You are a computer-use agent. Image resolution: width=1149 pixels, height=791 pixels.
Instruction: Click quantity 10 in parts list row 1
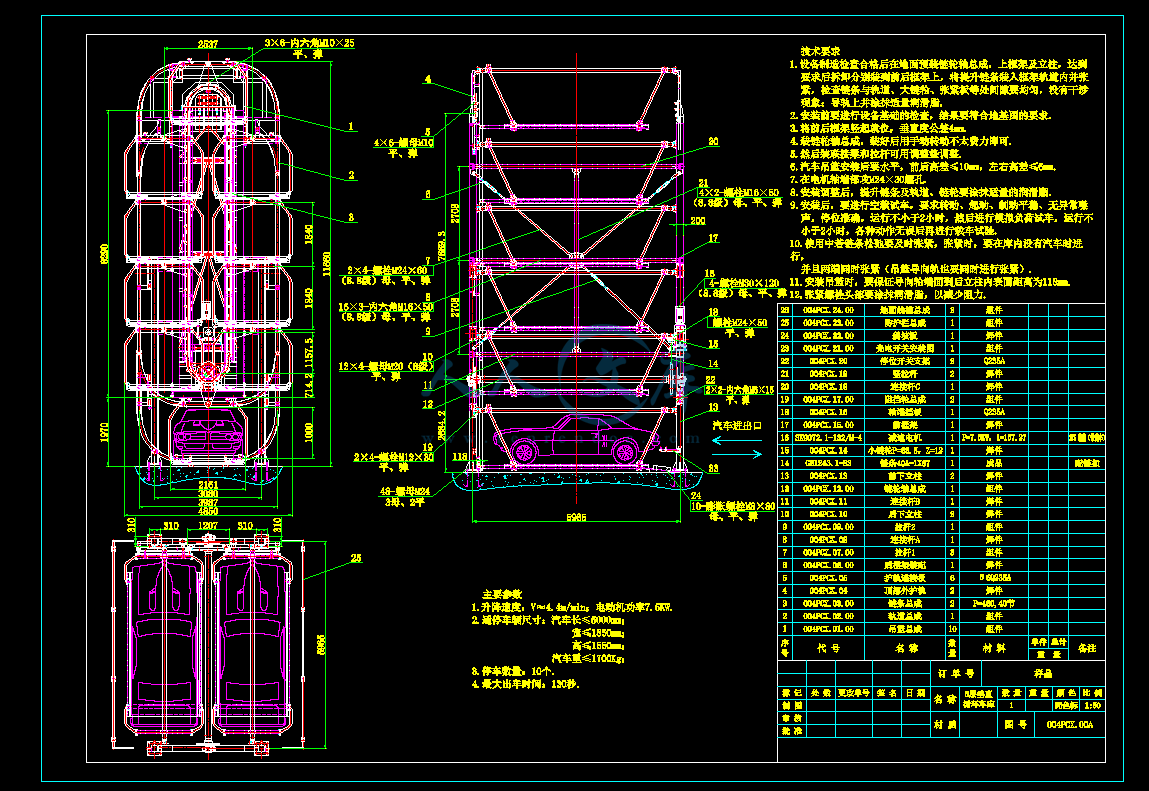coord(953,629)
